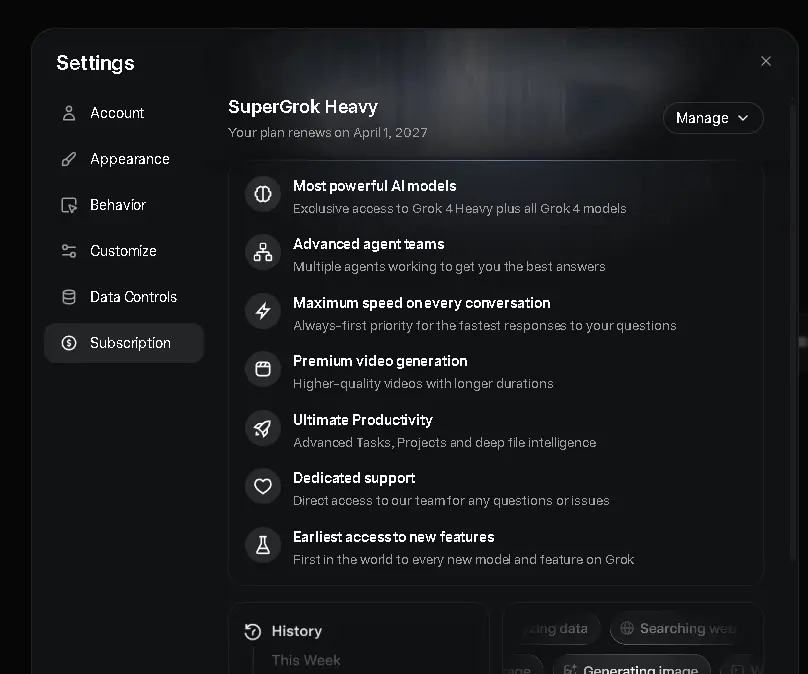Viewport: 808px width, 674px height.
Task: Click the settings panel vertical scrollbar
Action: click(x=794, y=330)
